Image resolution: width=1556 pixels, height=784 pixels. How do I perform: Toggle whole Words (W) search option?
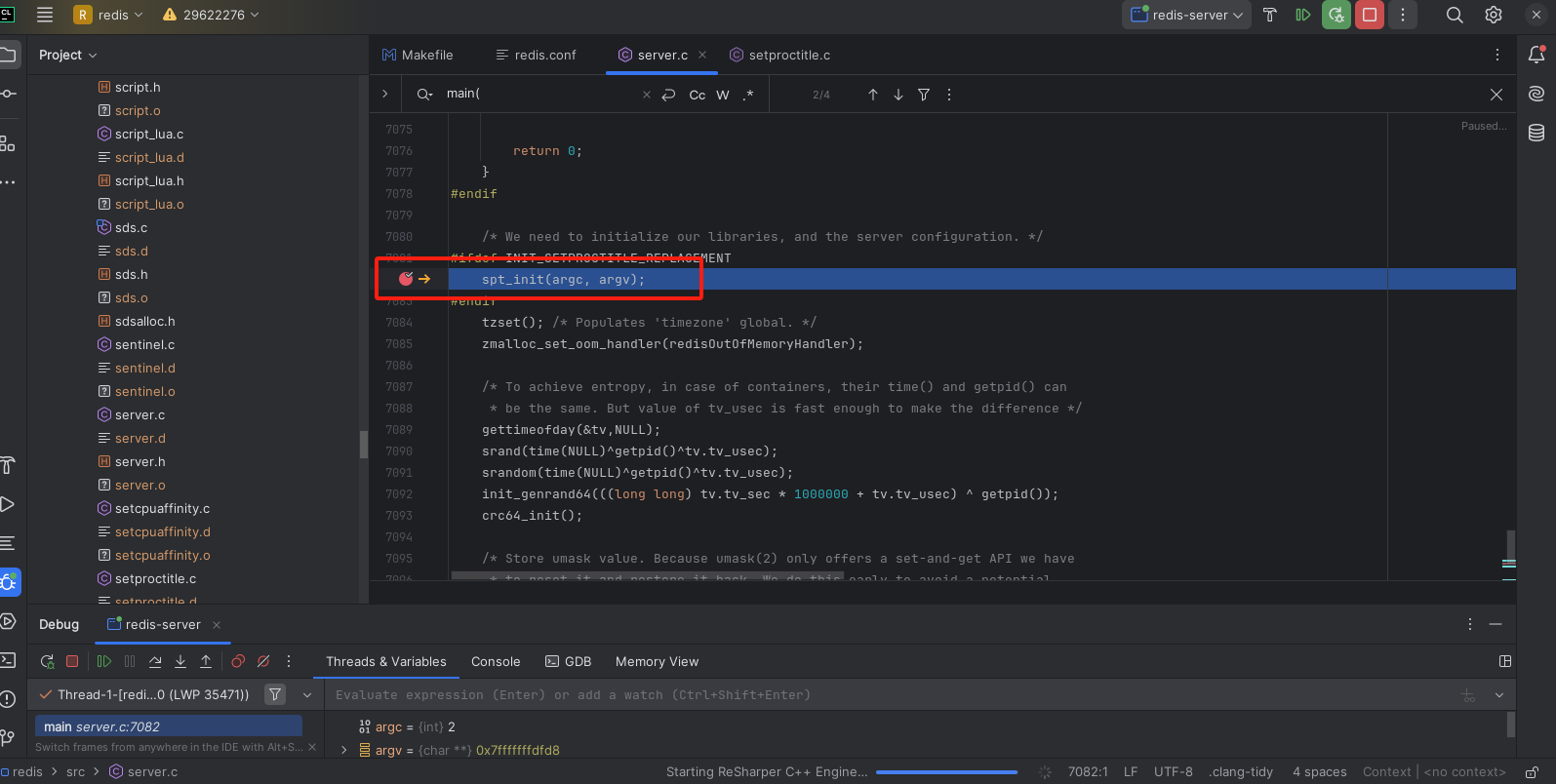coord(723,95)
